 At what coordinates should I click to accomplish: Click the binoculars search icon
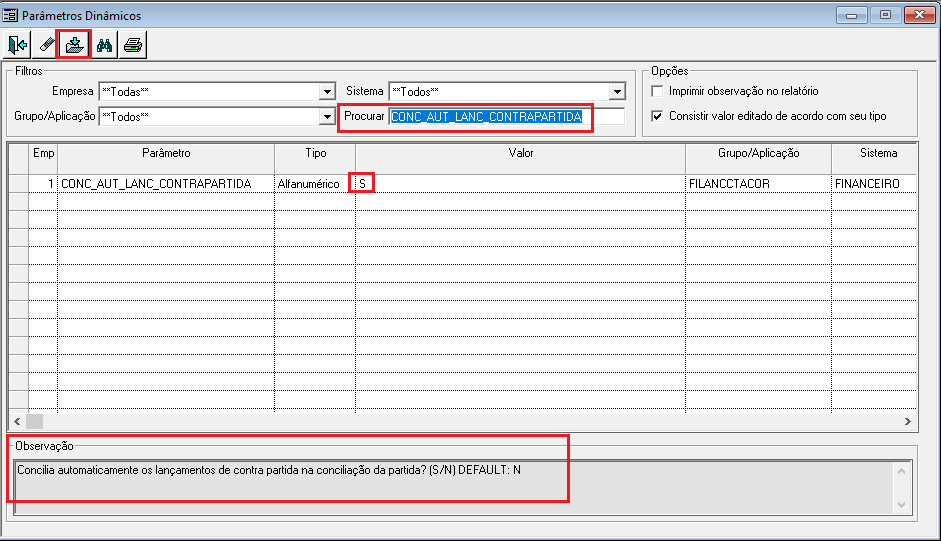[104, 45]
